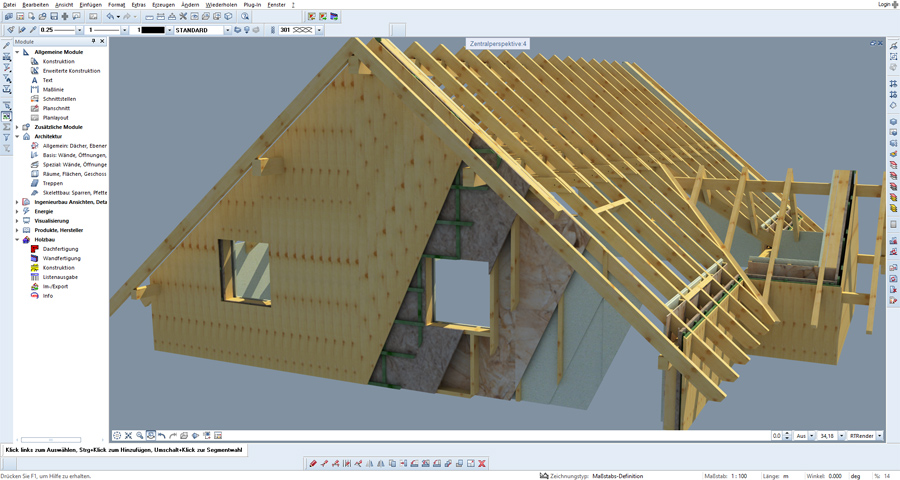
Task: Open the Erzeugen menu
Action: tap(165, 5)
